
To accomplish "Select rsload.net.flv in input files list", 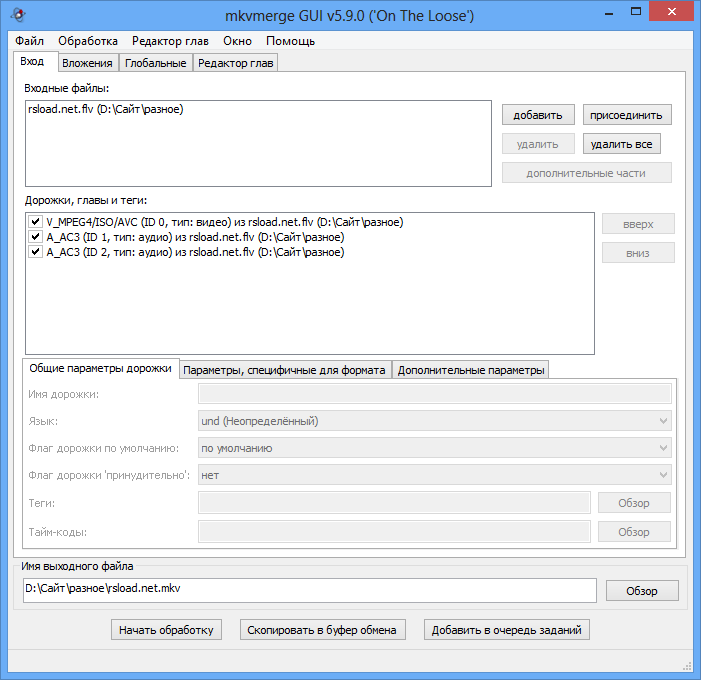I will coord(106,109).
